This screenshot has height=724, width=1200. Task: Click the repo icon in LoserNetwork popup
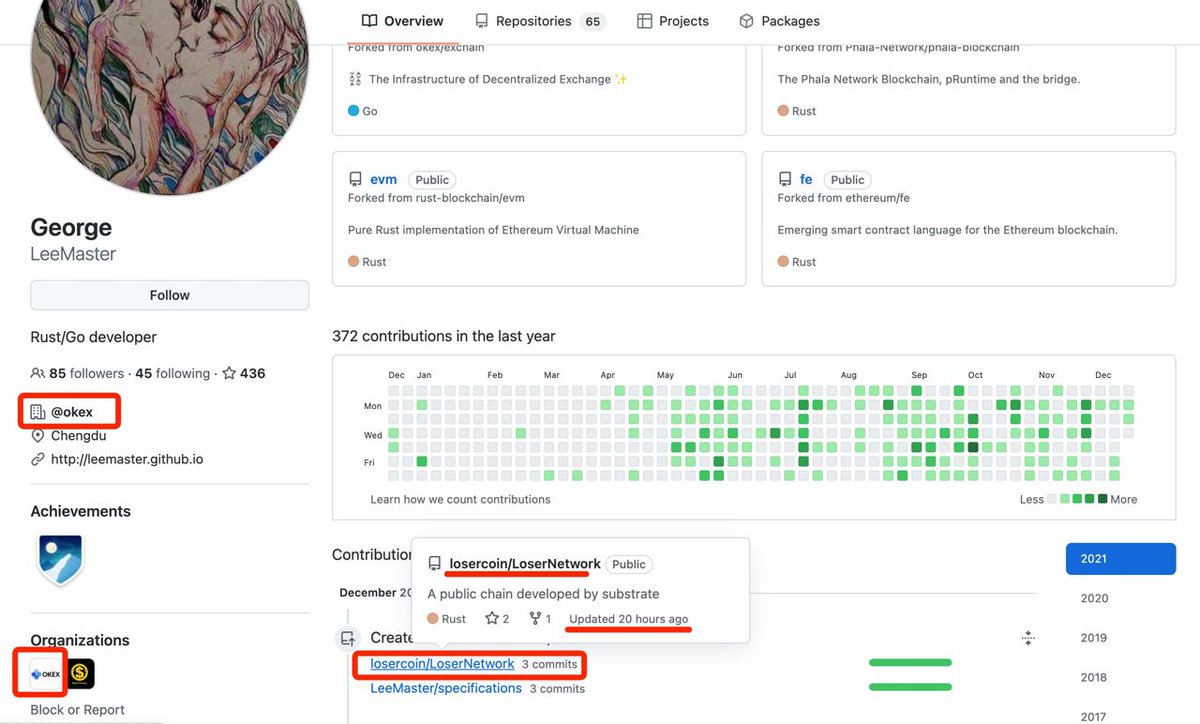(435, 564)
